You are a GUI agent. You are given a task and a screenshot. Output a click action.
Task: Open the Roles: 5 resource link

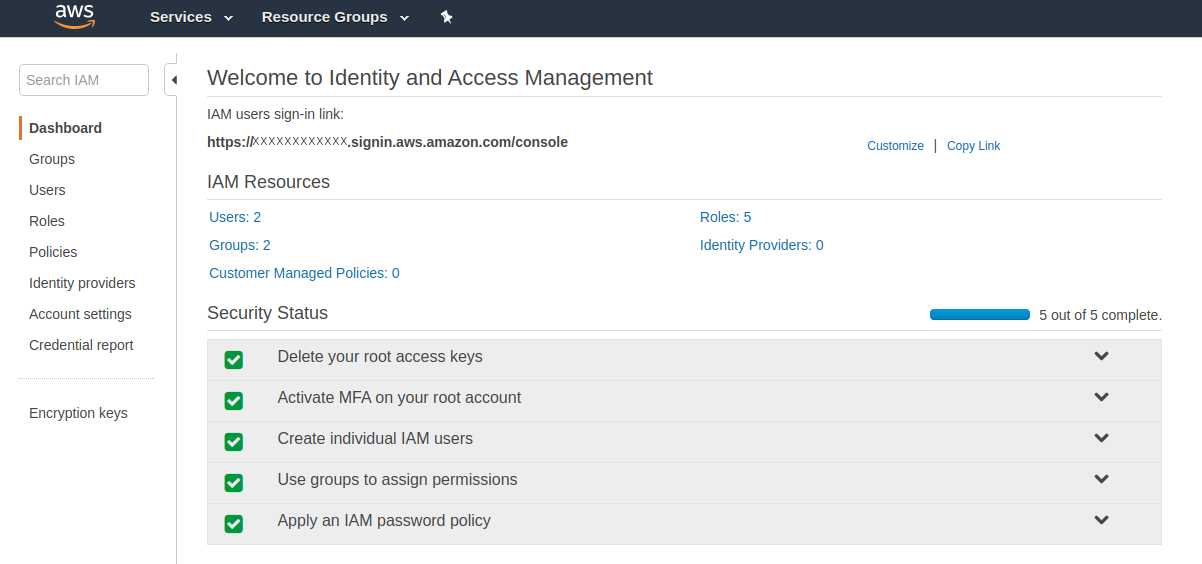tap(725, 217)
